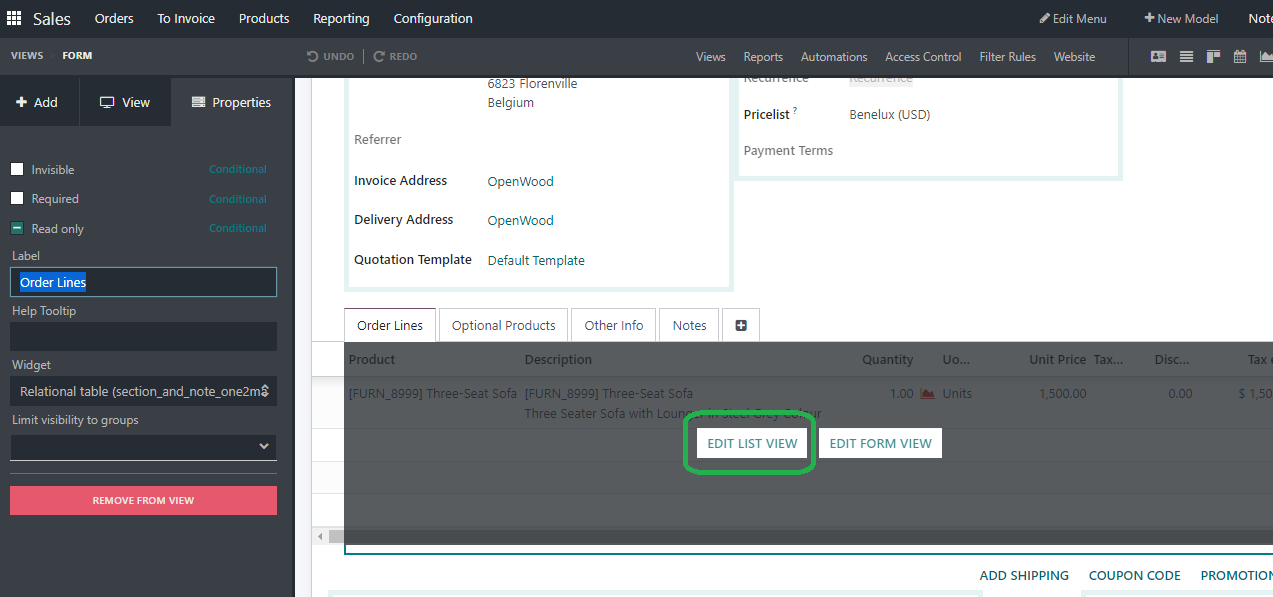Click Edit List View button
Viewport: 1273px width, 597px height.
point(752,443)
